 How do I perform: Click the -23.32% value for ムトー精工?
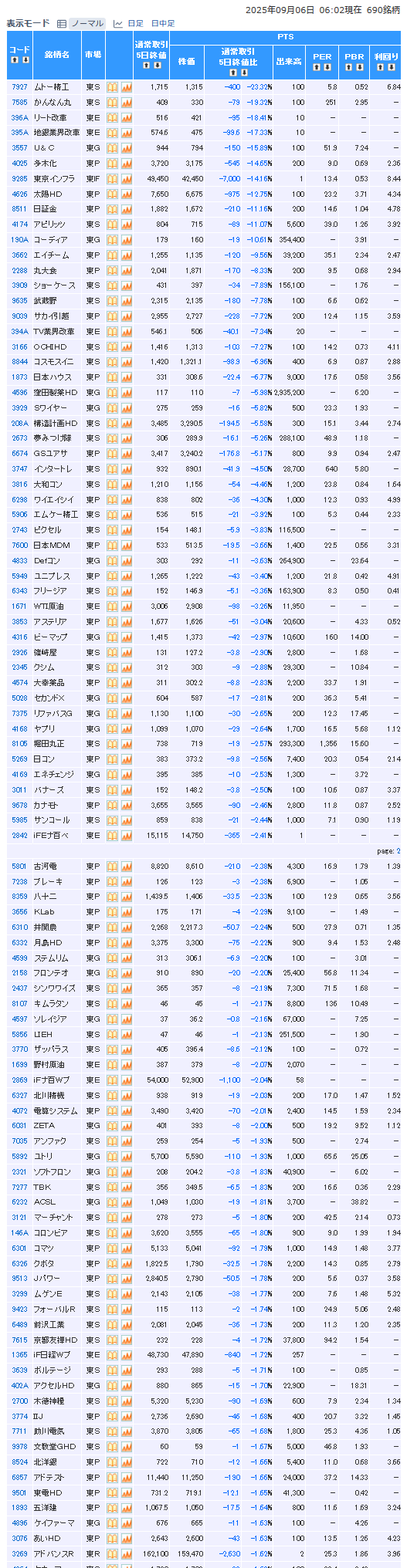click(x=259, y=87)
